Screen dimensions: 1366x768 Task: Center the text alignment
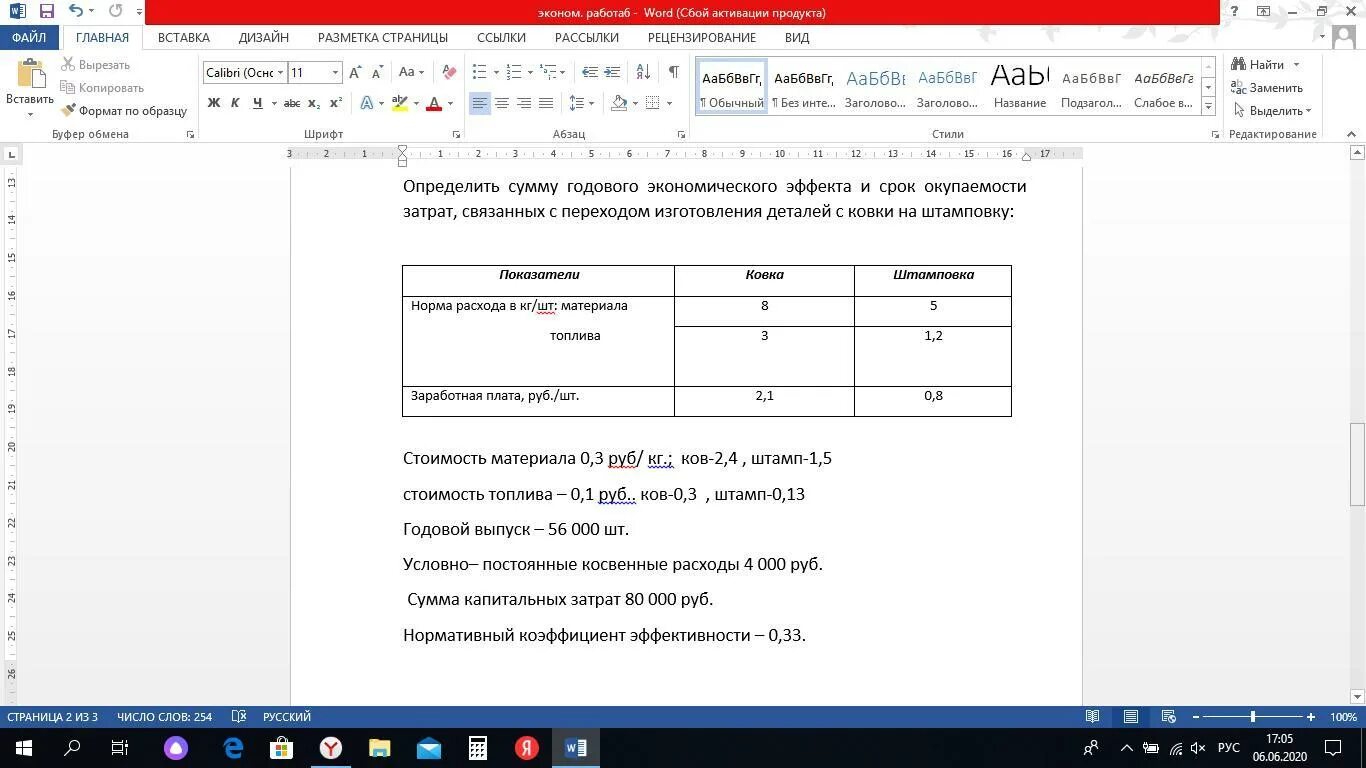click(502, 103)
